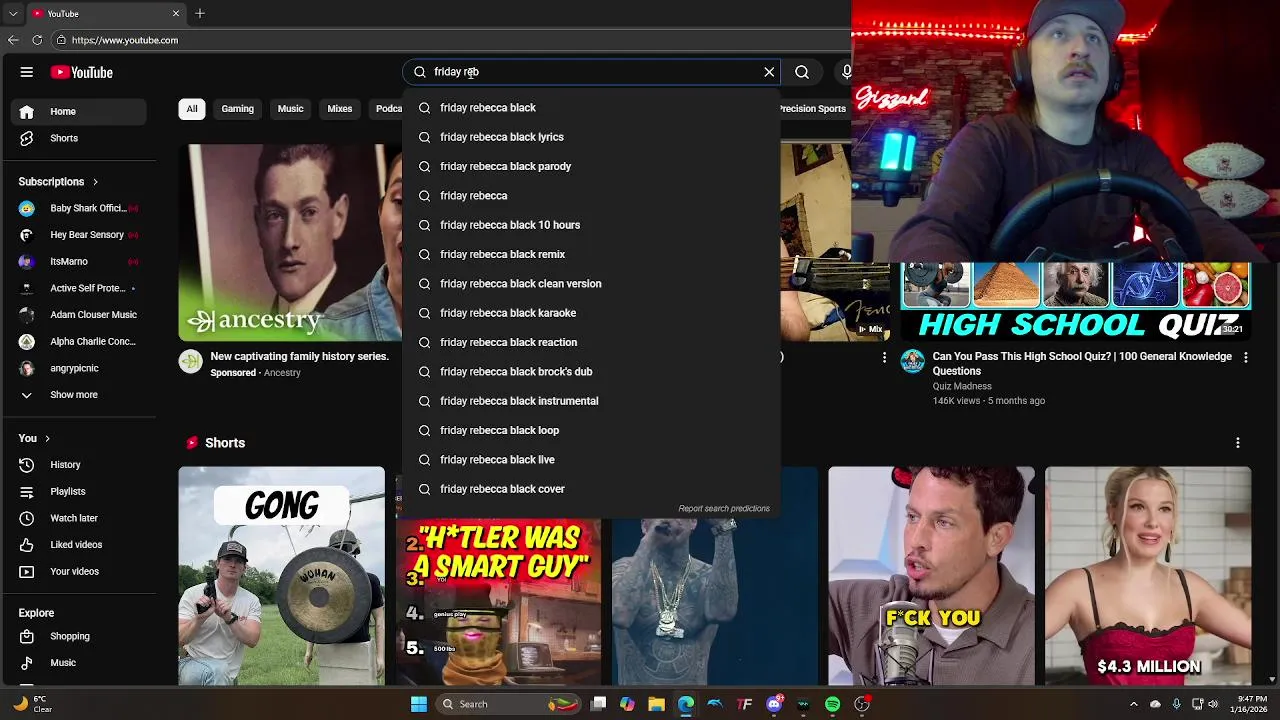Open the browser tab list dropdown
Screen dimensions: 1280x720
(12, 13)
